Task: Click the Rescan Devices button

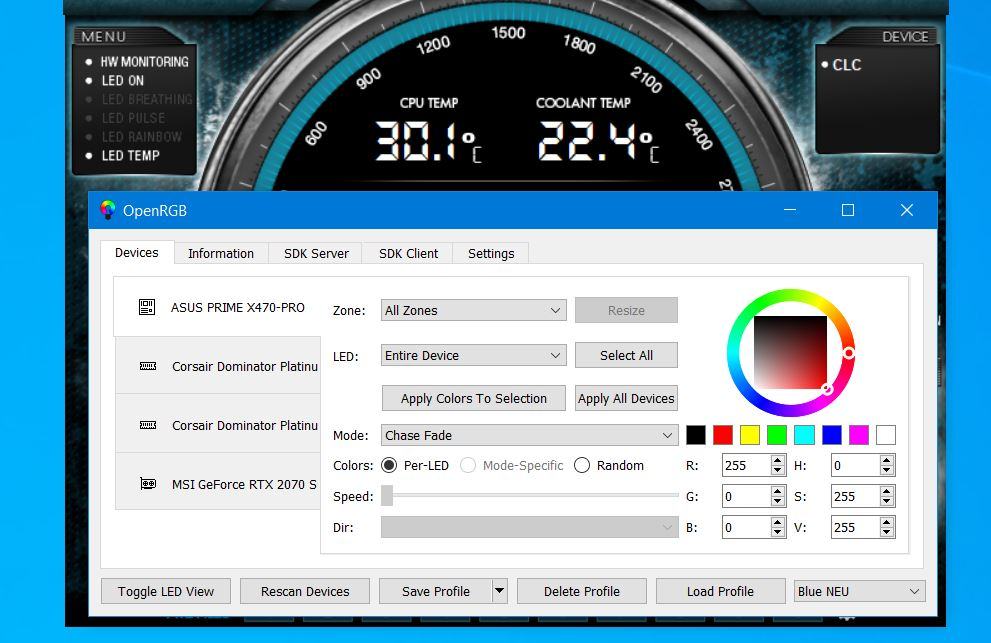Action: pyautogui.click(x=305, y=591)
